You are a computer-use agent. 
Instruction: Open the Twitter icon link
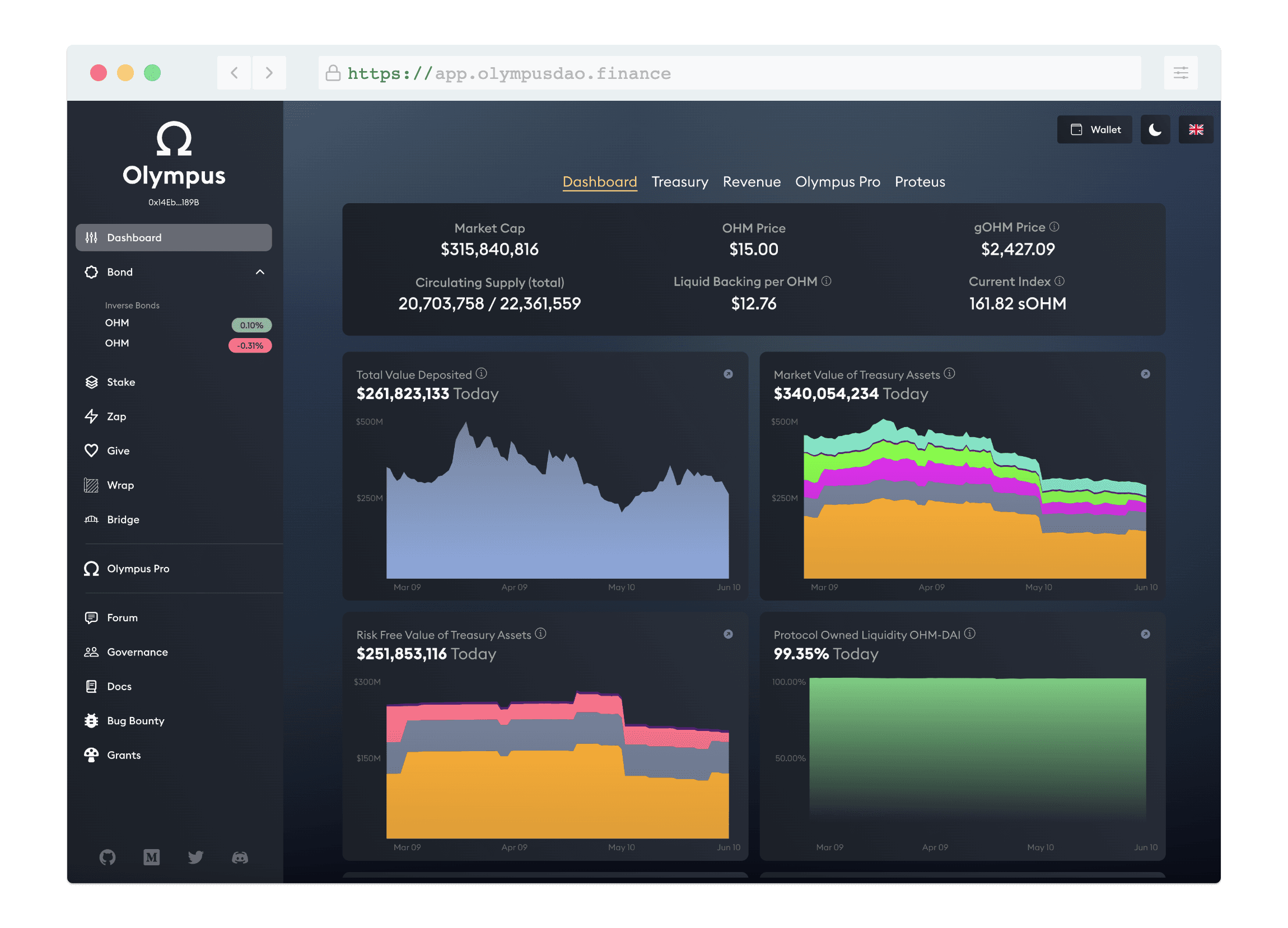tap(195, 857)
